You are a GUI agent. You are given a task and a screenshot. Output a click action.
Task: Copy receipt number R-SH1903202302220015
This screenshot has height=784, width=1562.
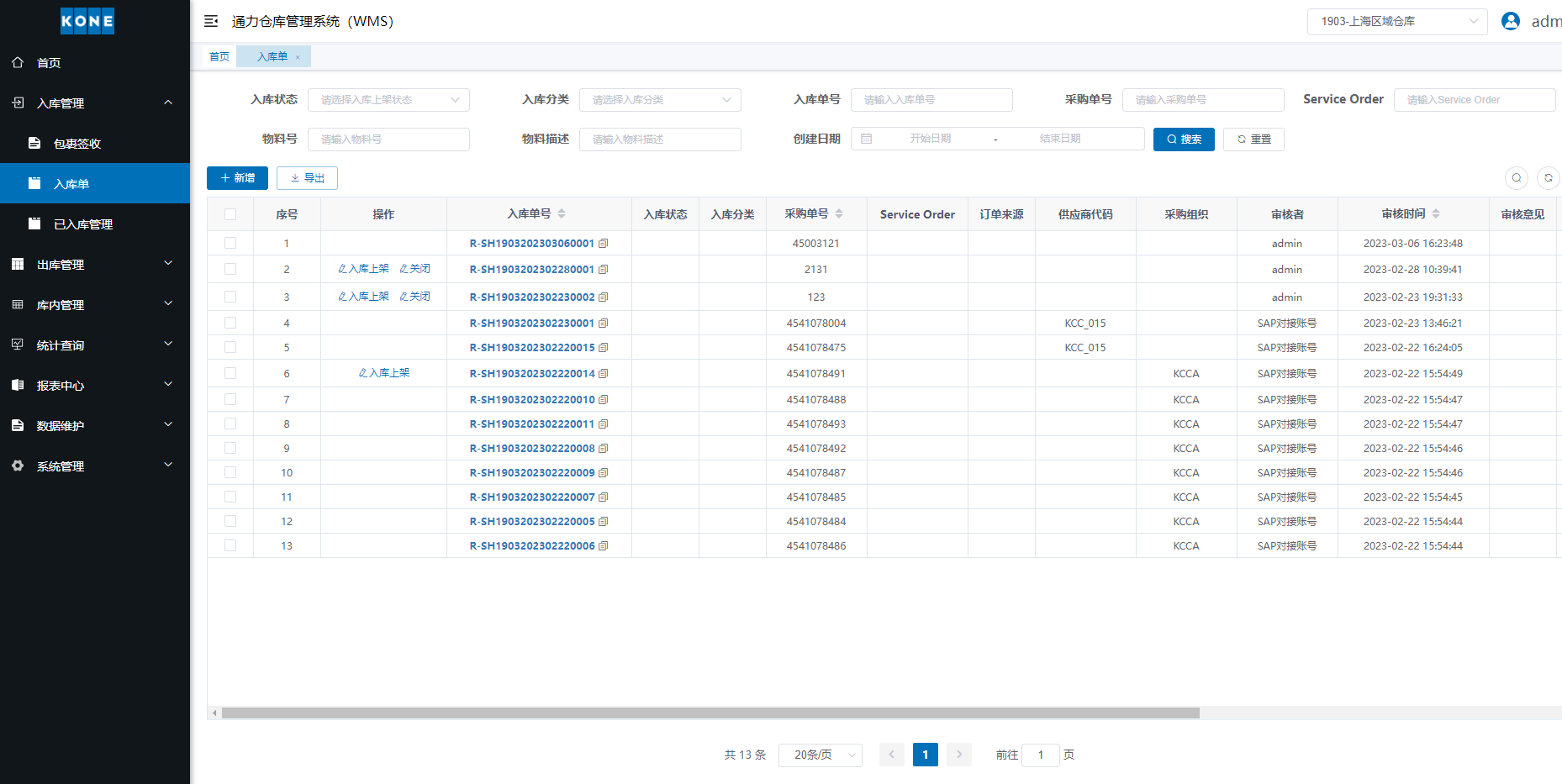click(604, 348)
